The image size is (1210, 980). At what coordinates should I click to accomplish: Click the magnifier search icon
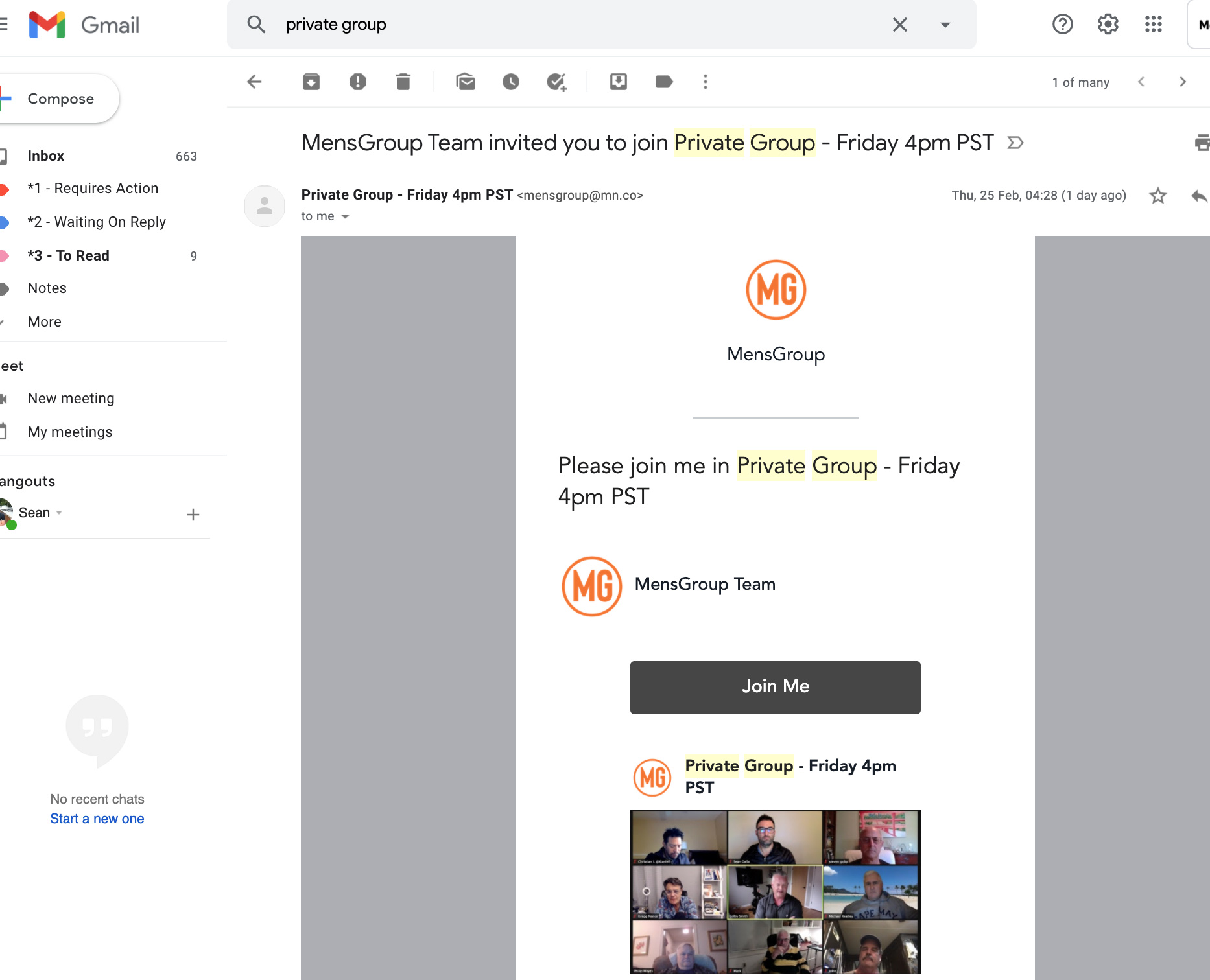coord(257,25)
